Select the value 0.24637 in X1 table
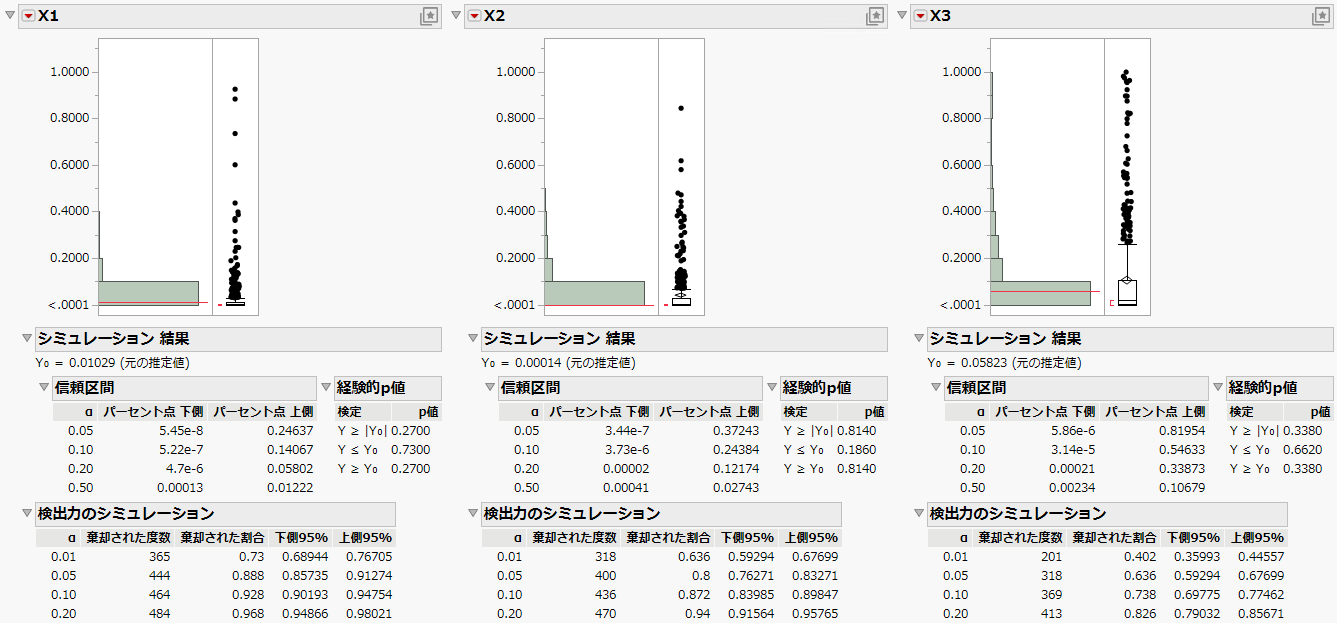This screenshot has height=623, width=1337. click(x=291, y=431)
